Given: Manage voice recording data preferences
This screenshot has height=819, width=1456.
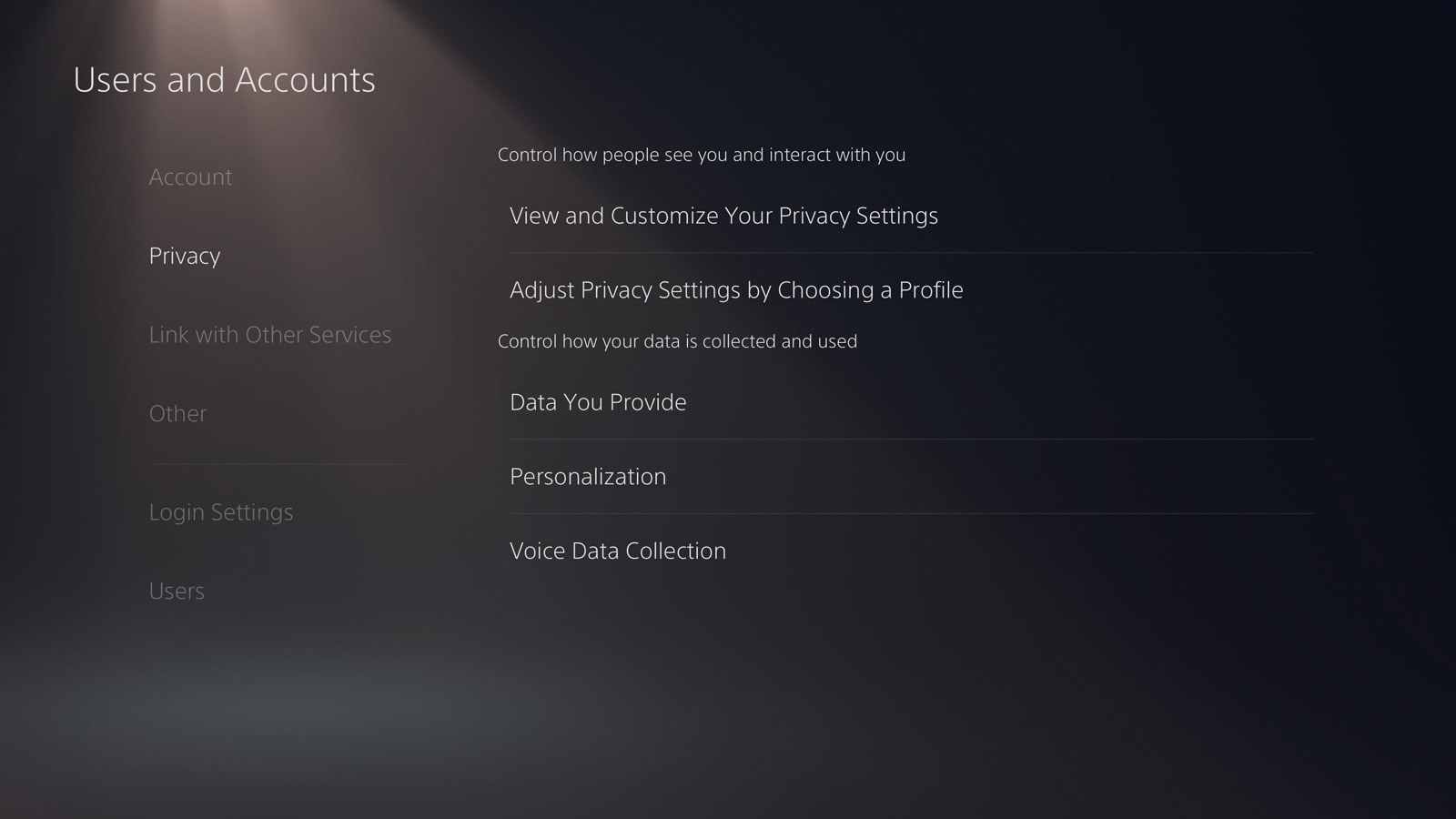Looking at the screenshot, I should (618, 551).
